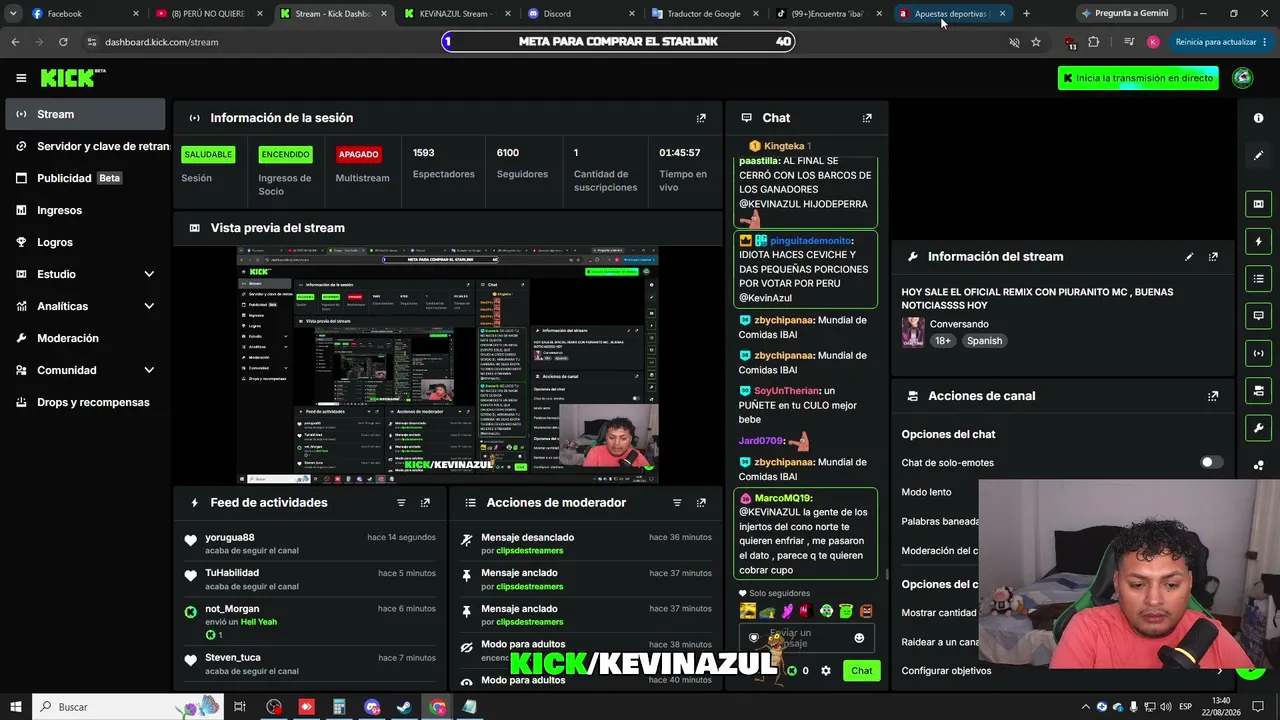This screenshot has height=720, width=1280.
Task: Toggle Chat de solo-emotes switch
Action: tap(1211, 463)
